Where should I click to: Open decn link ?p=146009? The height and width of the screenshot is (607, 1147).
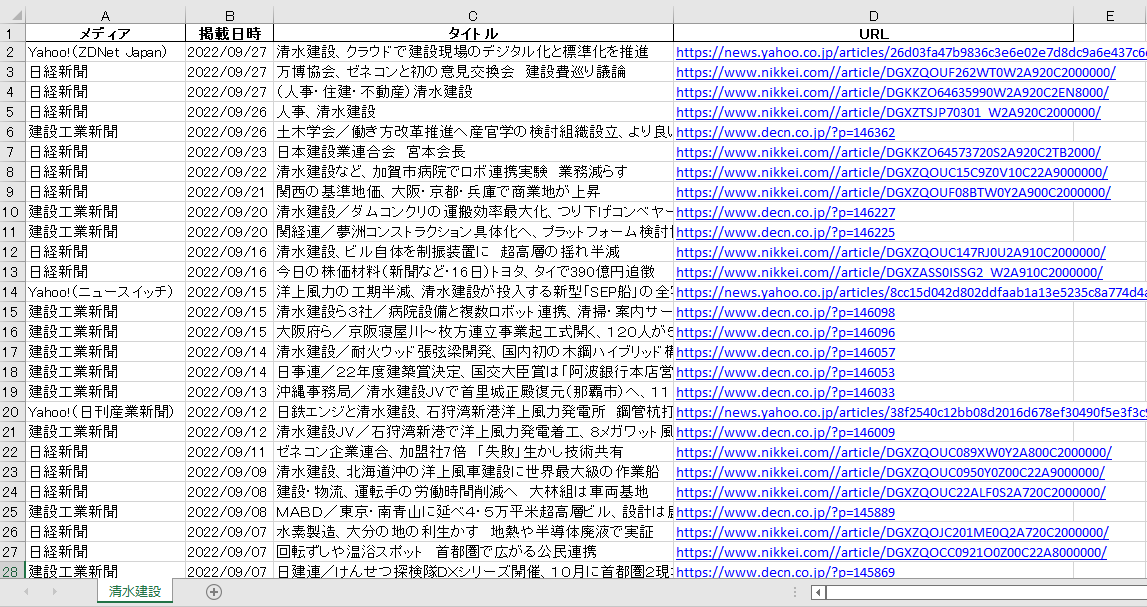(x=785, y=432)
